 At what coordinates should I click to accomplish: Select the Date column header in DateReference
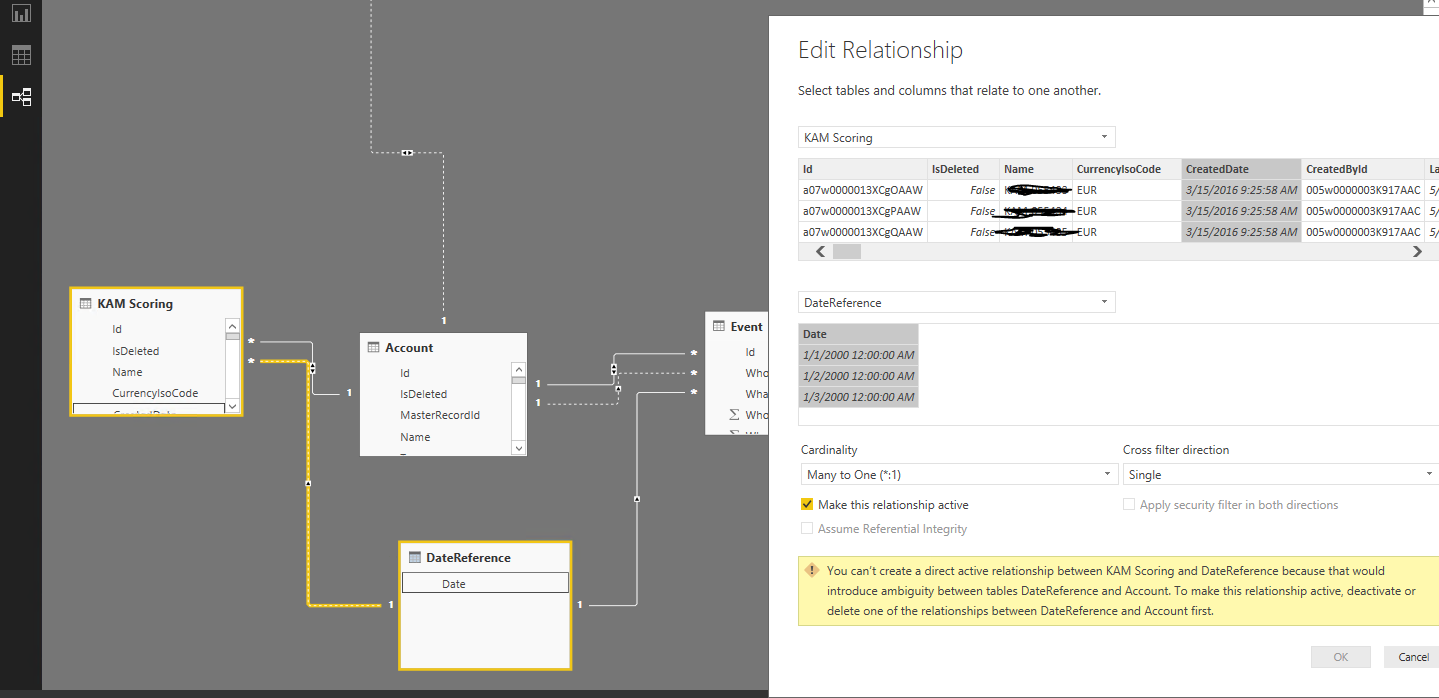pyautogui.click(x=858, y=334)
